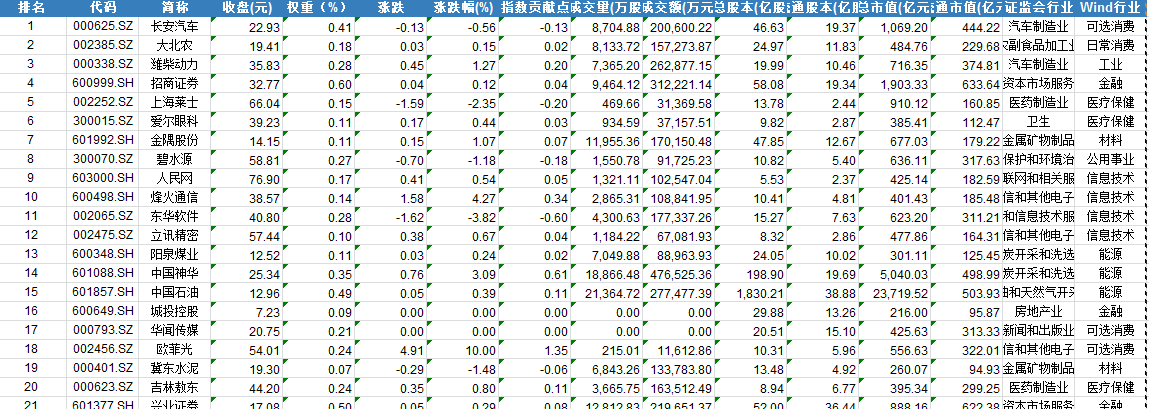Click market value 5,040.03 cell
Image resolution: width=1149 pixels, height=409 pixels.
tap(895, 273)
